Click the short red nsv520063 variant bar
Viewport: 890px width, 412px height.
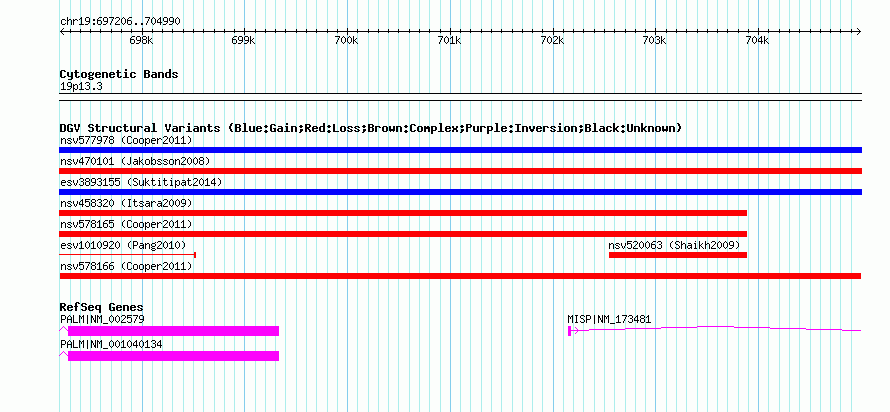click(x=678, y=255)
